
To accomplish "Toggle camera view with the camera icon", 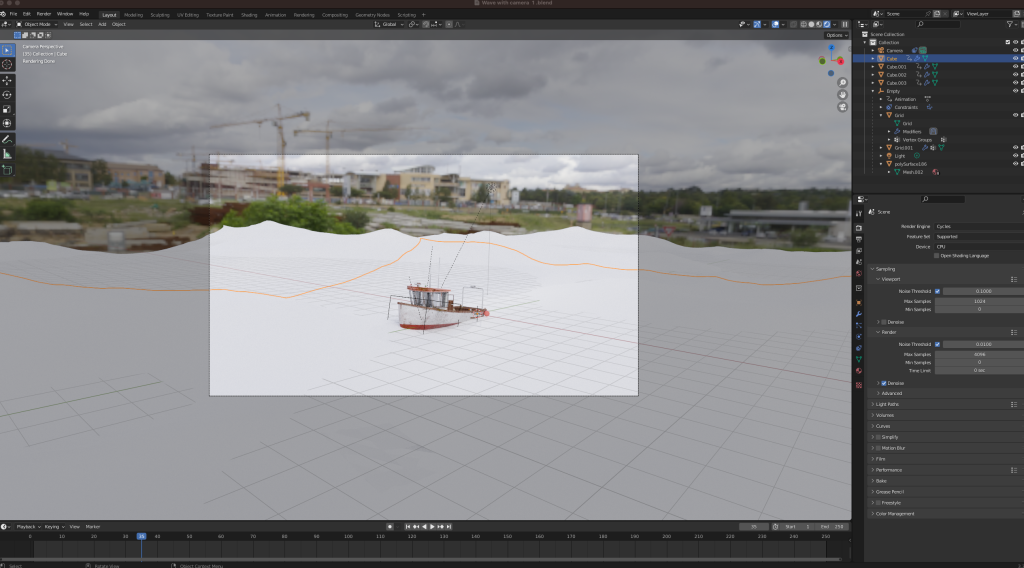I will coord(842,107).
